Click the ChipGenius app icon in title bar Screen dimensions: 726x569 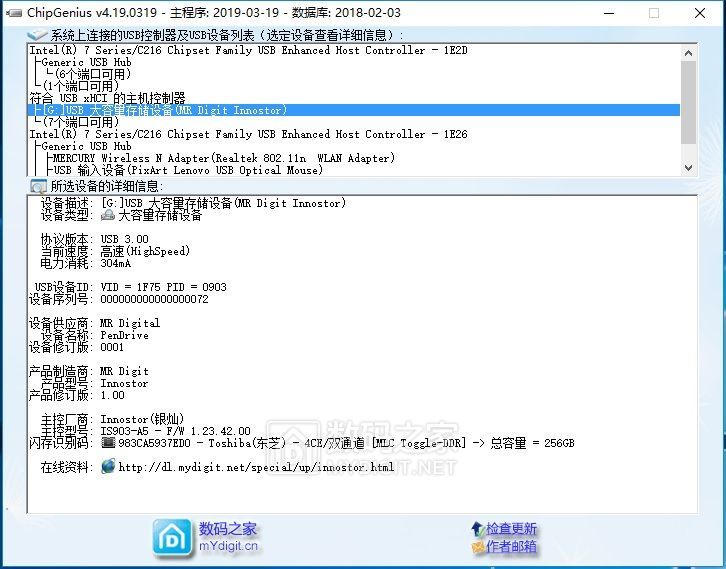(x=14, y=13)
